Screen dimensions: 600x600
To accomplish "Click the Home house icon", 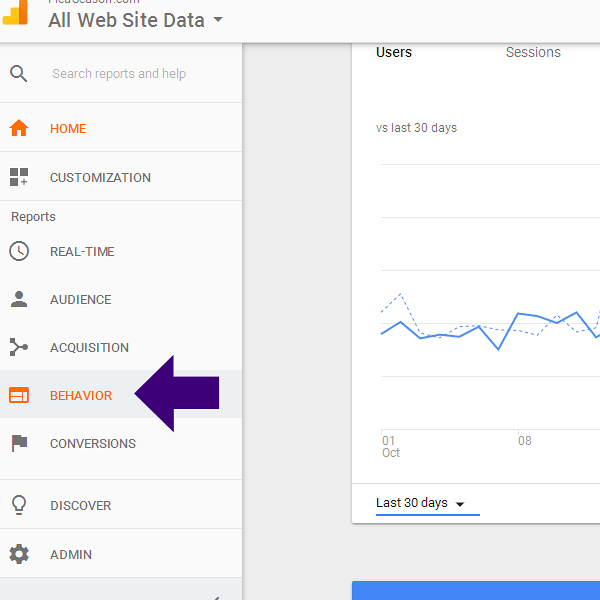I will coord(18,128).
